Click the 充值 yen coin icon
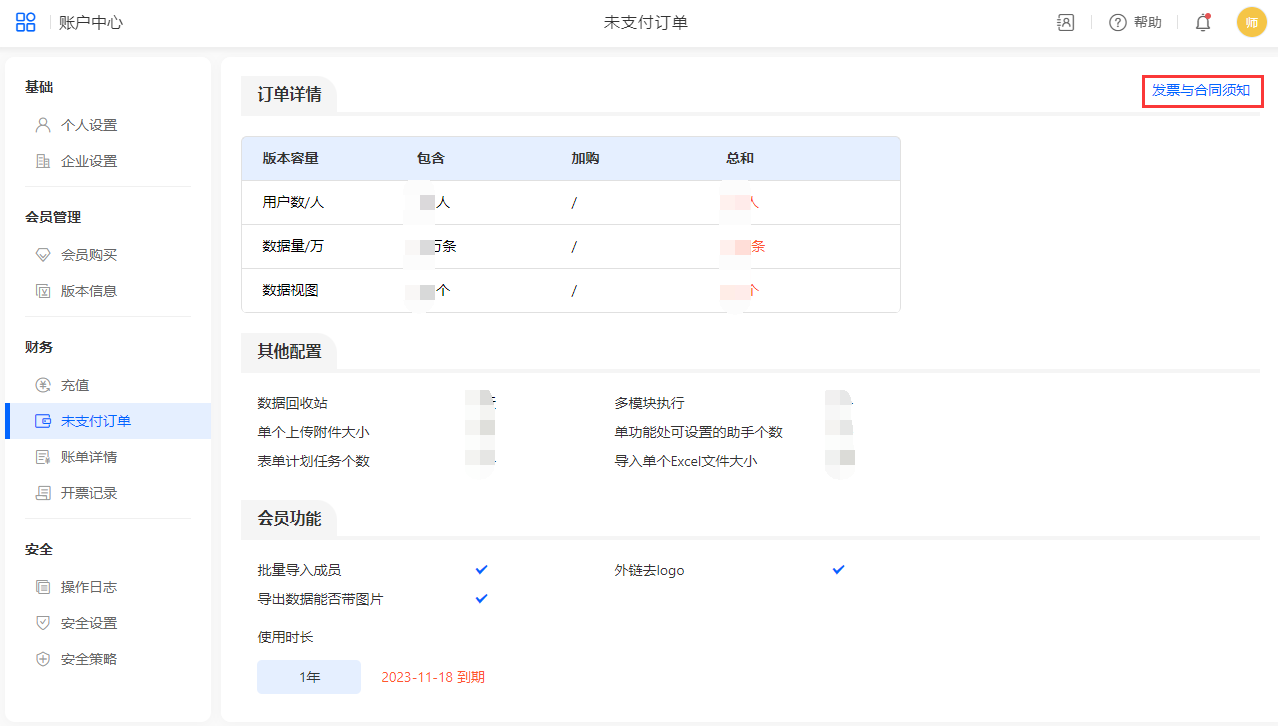Screen dimensions: 1278x726 click(x=42, y=385)
